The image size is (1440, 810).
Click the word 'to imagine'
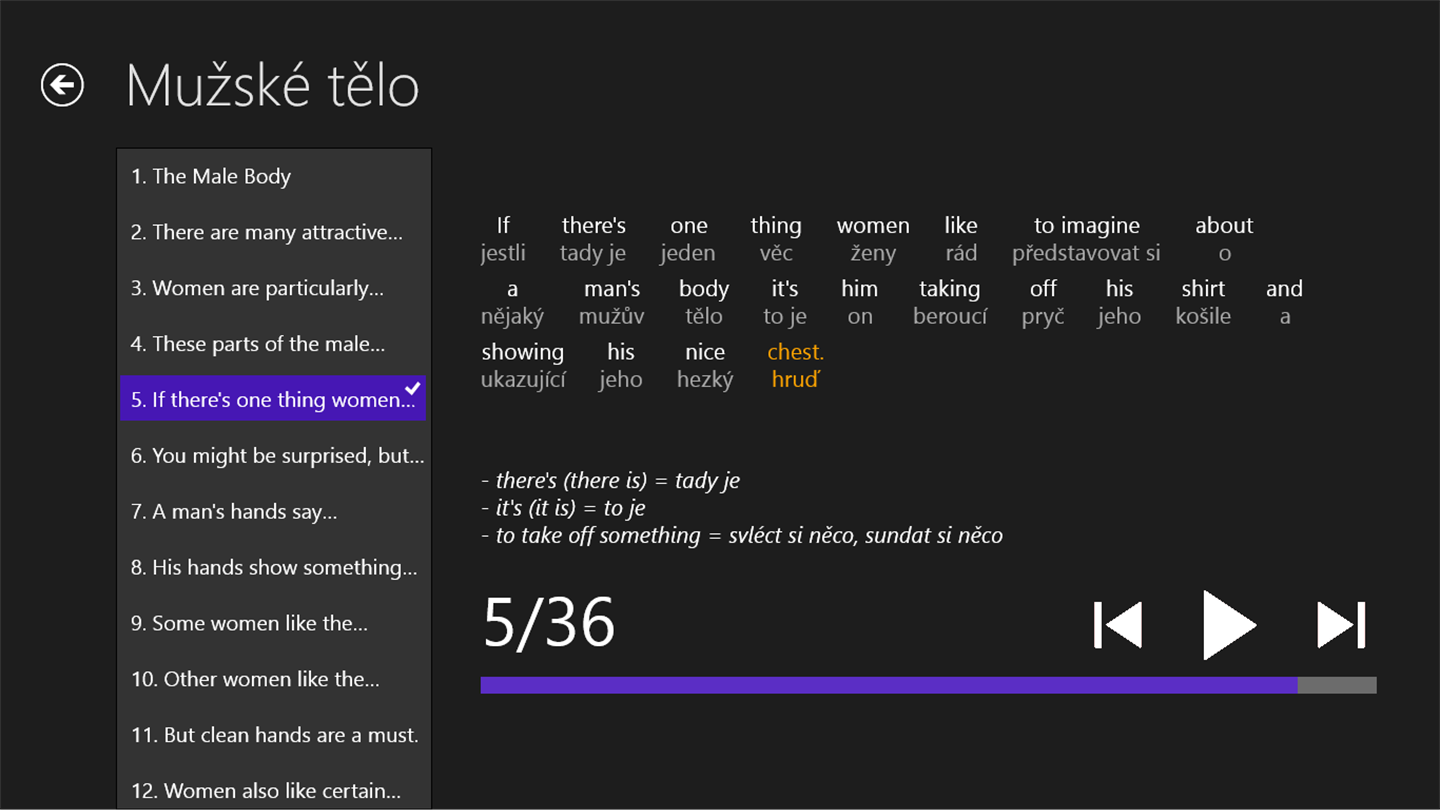point(1086,226)
